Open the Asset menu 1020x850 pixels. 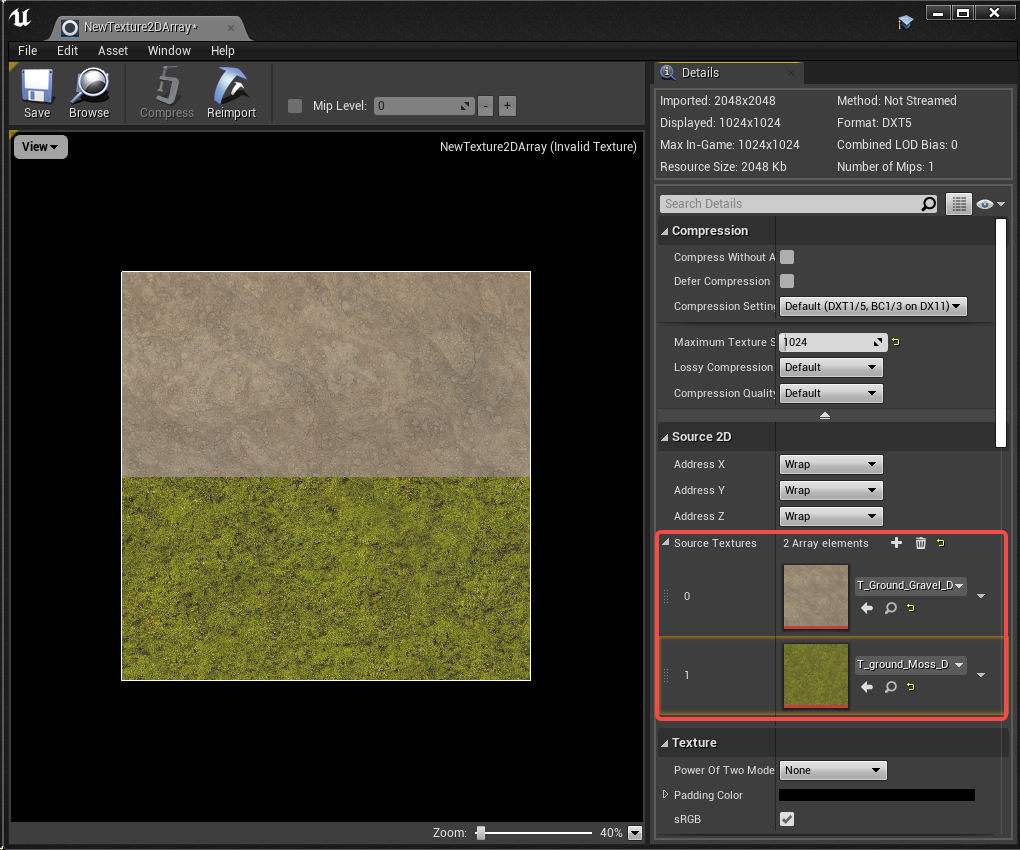[x=113, y=50]
